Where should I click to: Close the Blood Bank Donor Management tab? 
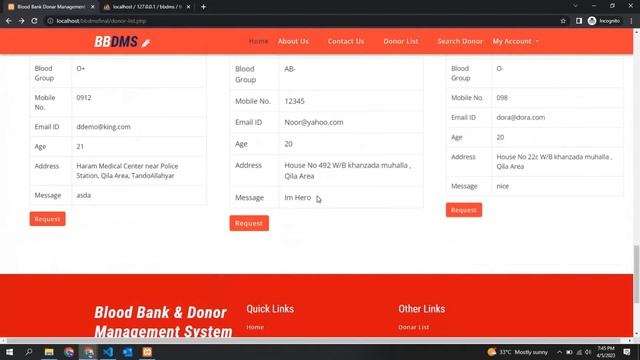click(93, 7)
